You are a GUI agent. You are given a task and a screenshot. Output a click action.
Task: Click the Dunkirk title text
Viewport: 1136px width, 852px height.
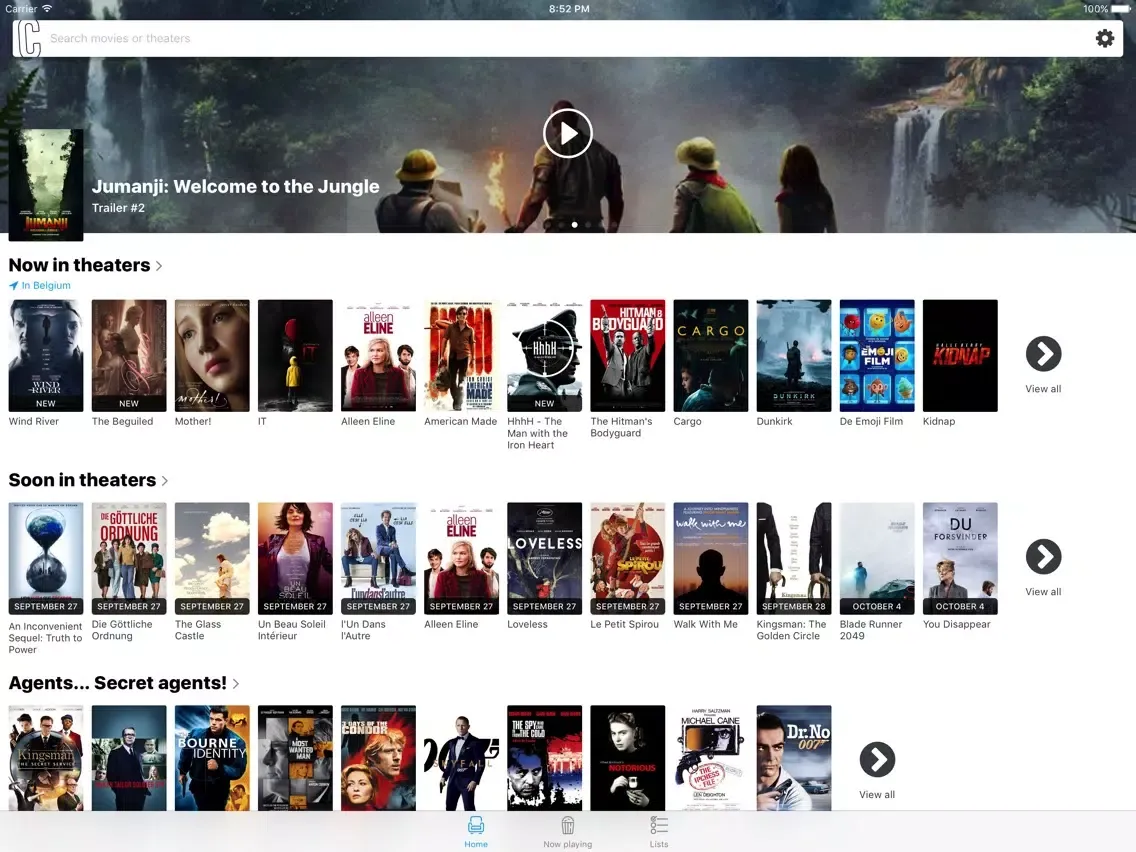774,422
